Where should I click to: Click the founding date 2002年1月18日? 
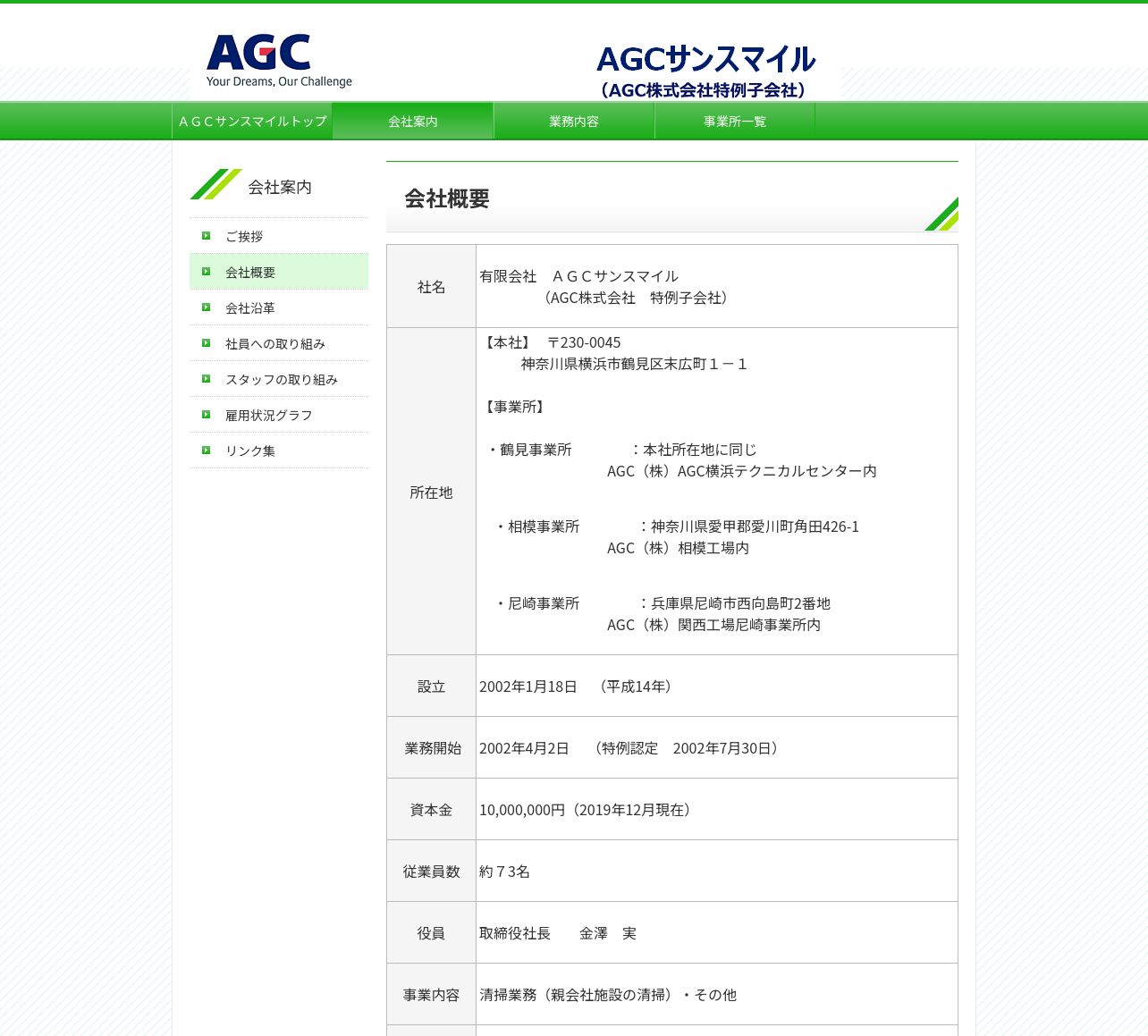click(528, 686)
